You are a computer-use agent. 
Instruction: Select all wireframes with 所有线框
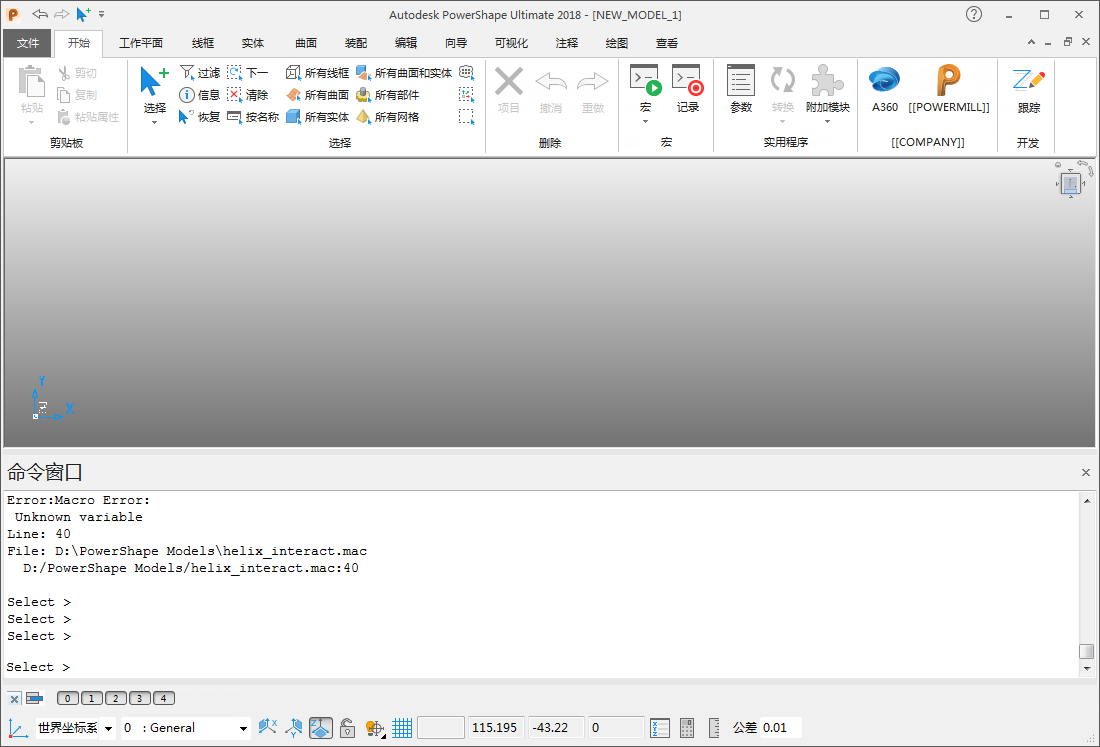(x=317, y=72)
